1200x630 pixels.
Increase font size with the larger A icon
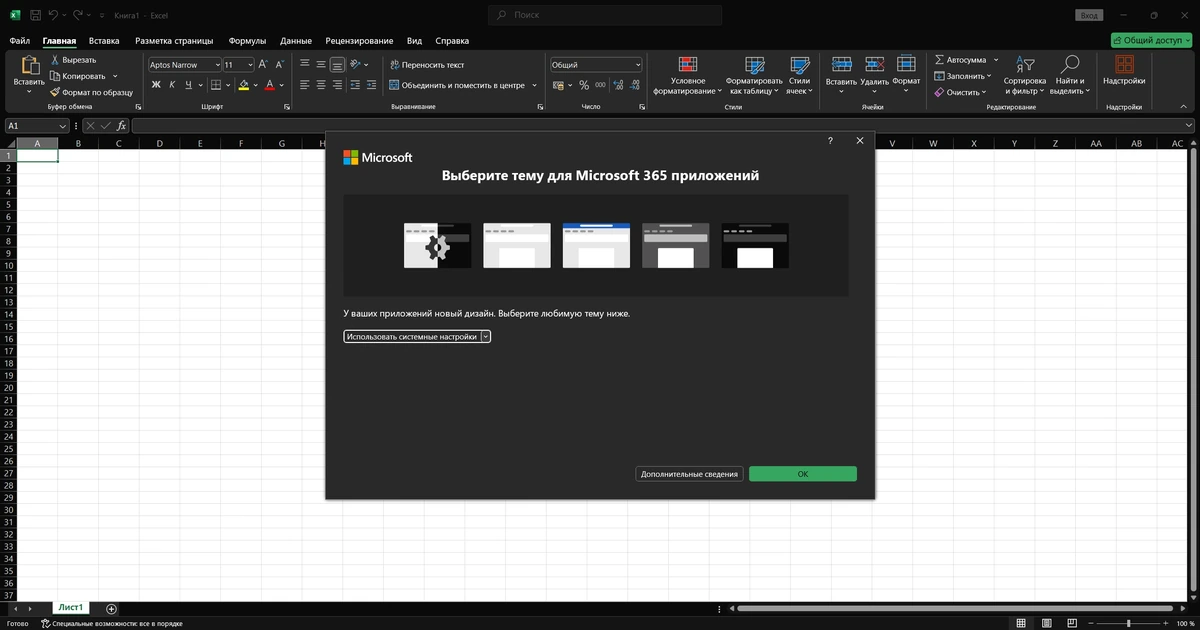(264, 64)
